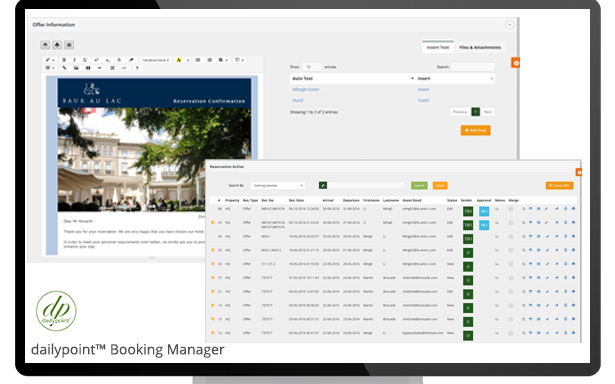
Task: Tick the Merge checkbox of the third reservation
Action: coord(511,237)
